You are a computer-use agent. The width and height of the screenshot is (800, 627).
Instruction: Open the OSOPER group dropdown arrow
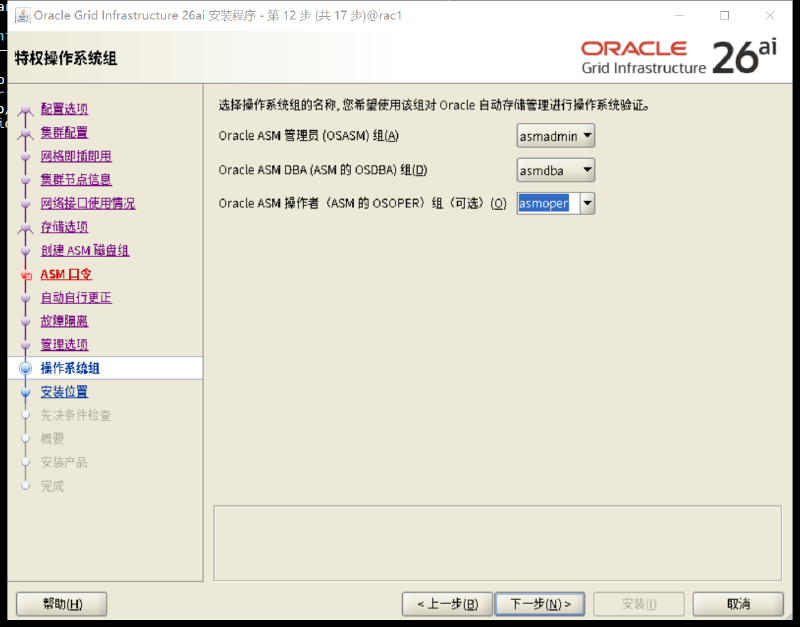pyautogui.click(x=587, y=203)
